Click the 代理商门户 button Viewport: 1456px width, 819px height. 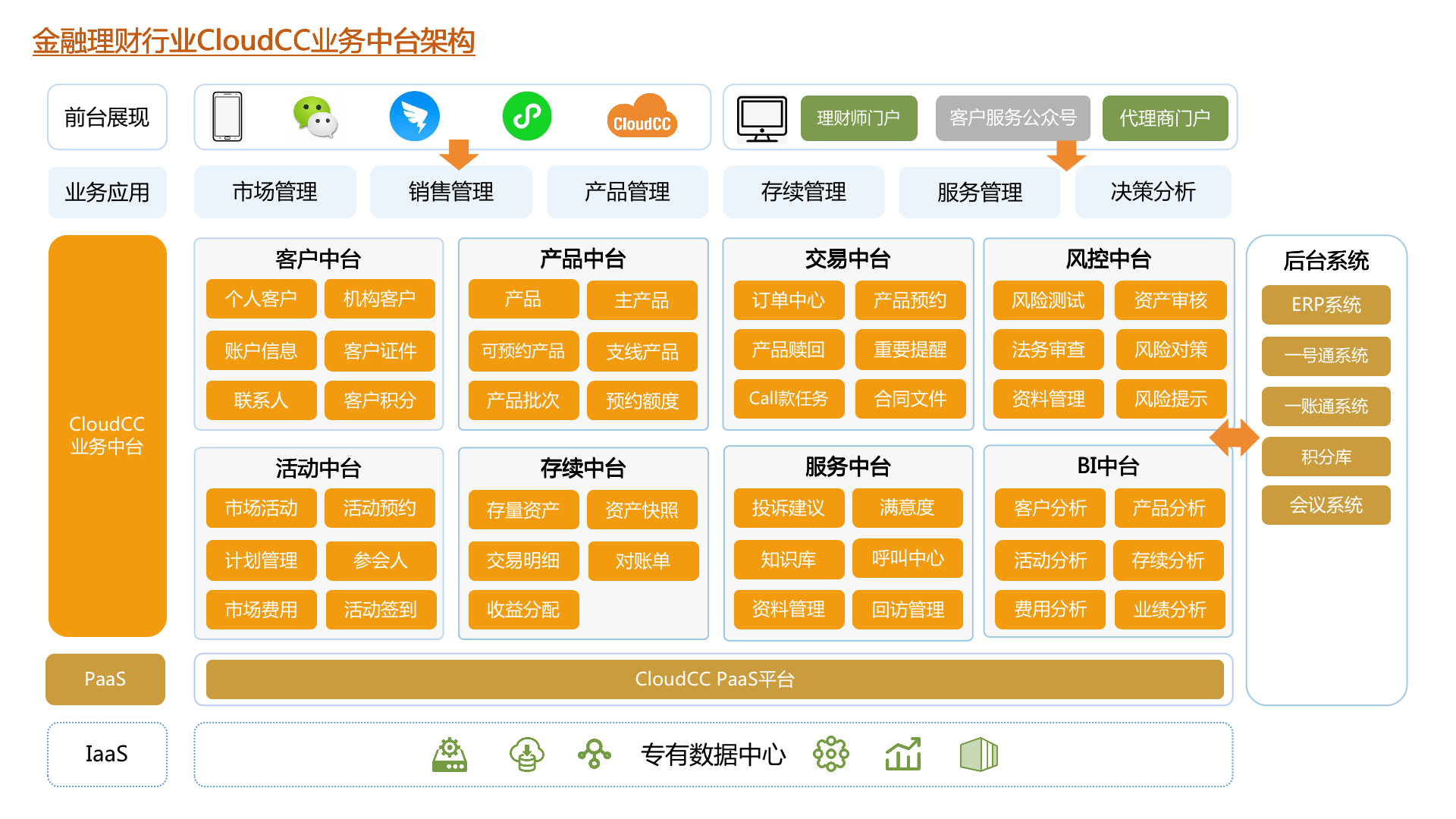(1165, 118)
